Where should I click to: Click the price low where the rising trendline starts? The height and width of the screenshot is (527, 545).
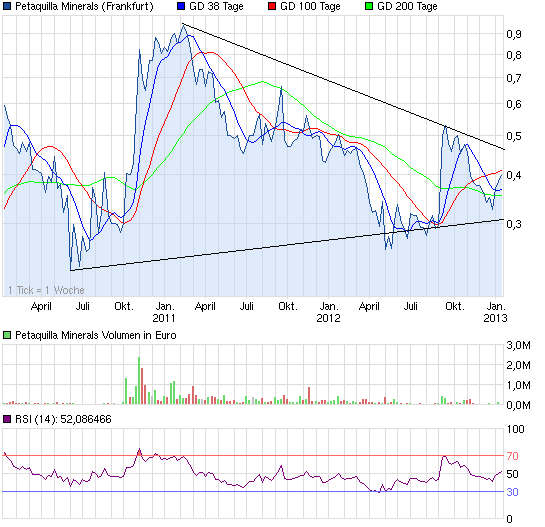click(71, 270)
